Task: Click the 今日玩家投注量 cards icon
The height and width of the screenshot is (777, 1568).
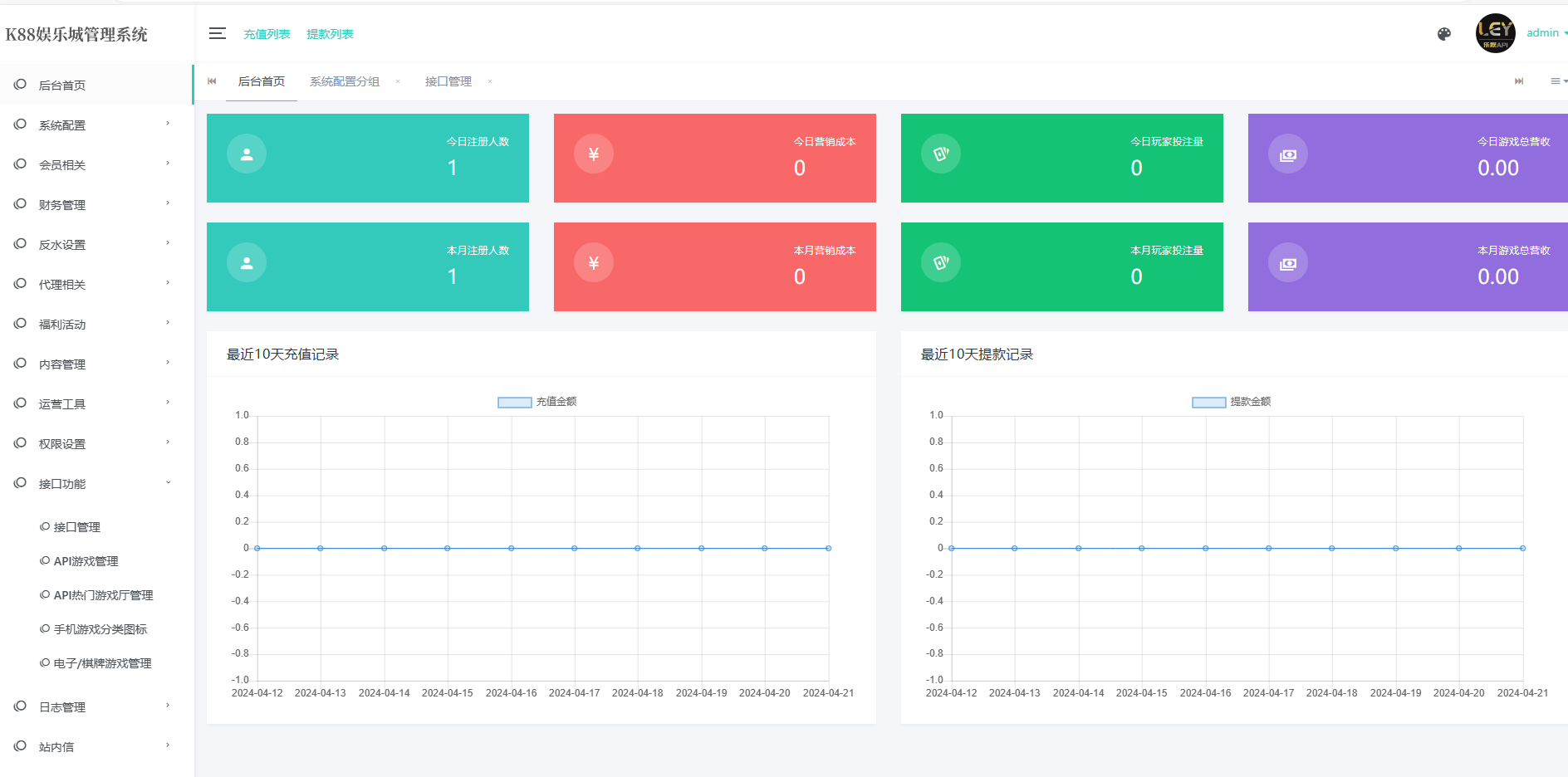Action: coord(941,154)
